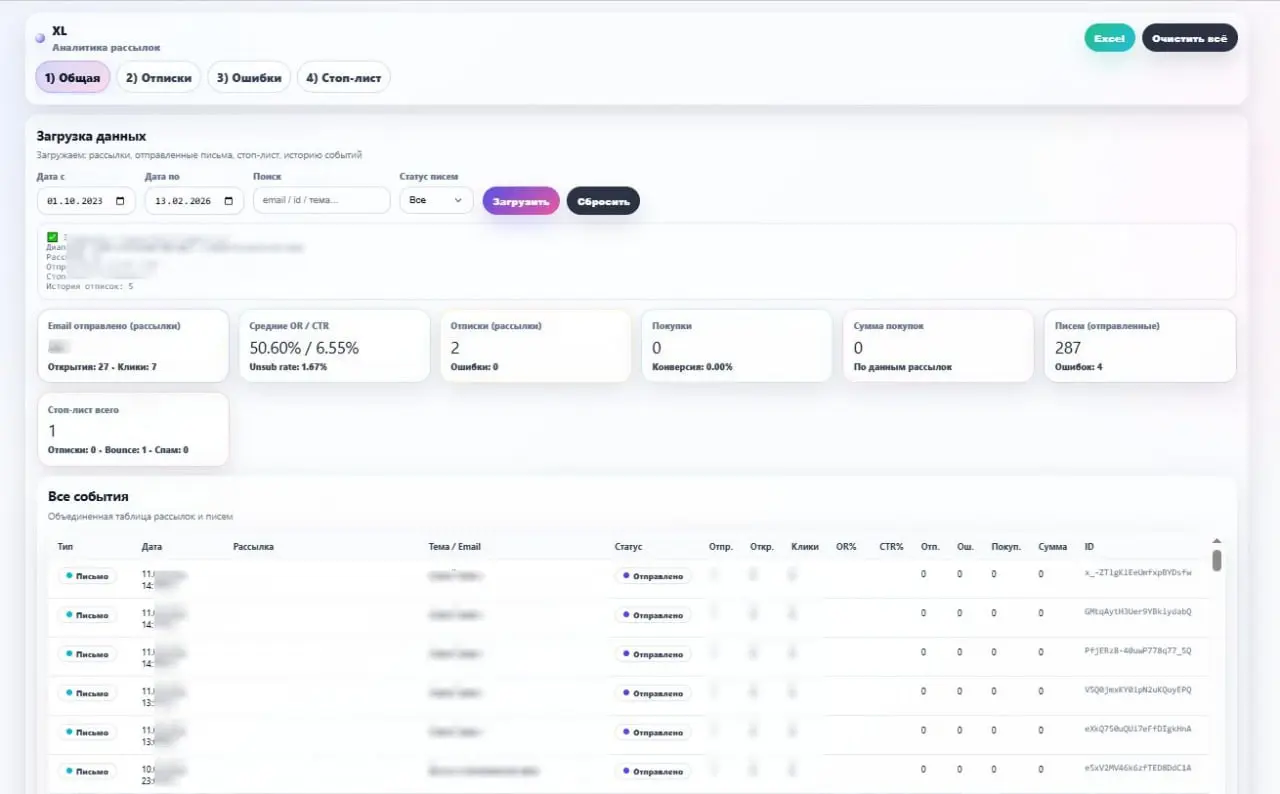Open the '4) Стоп-лист' tab

pyautogui.click(x=343, y=77)
